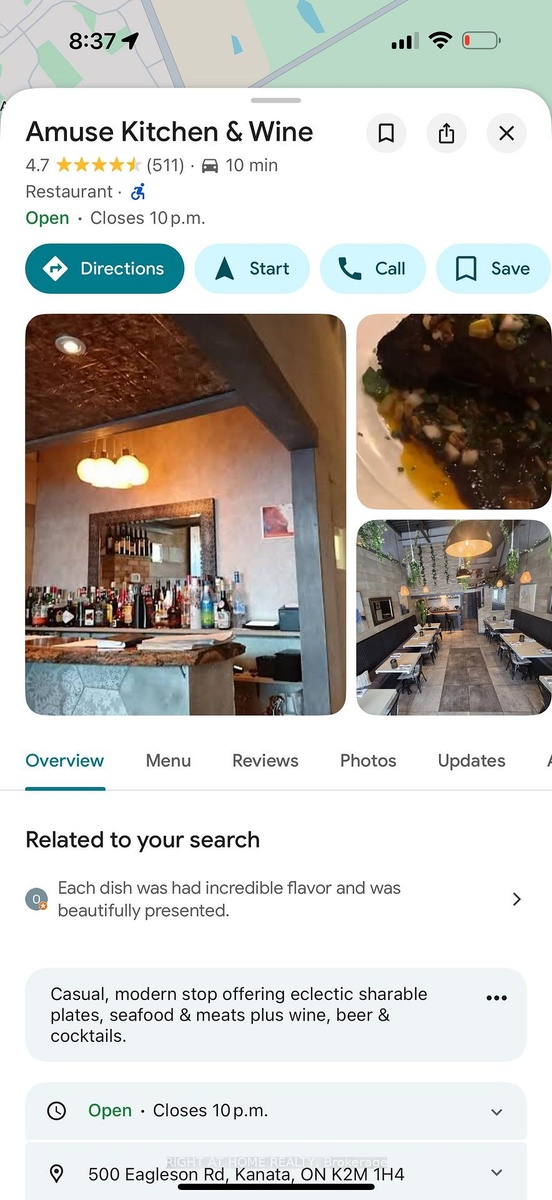Tap the clock icon by hours
The width and height of the screenshot is (552, 1200).
click(57, 1111)
